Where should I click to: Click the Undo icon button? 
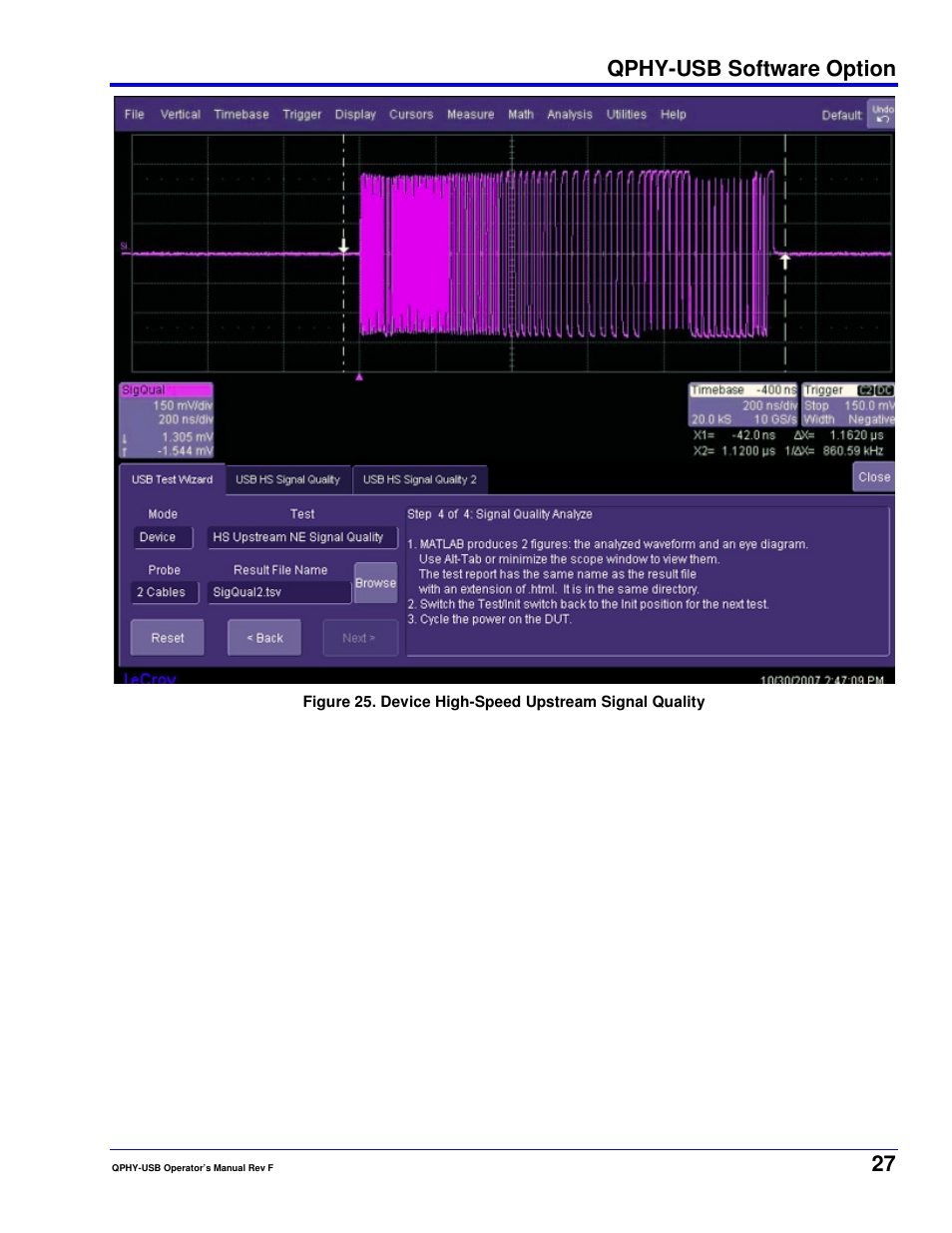[x=882, y=114]
